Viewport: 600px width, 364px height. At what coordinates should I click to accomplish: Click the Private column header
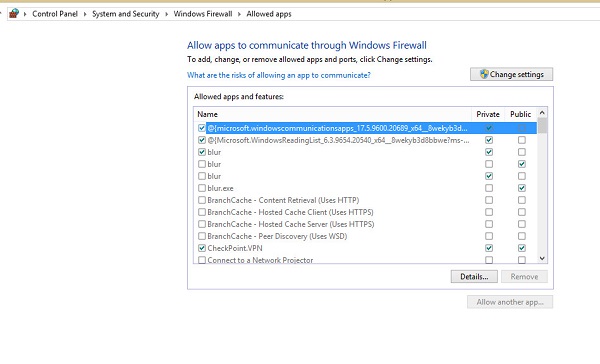click(x=488, y=114)
